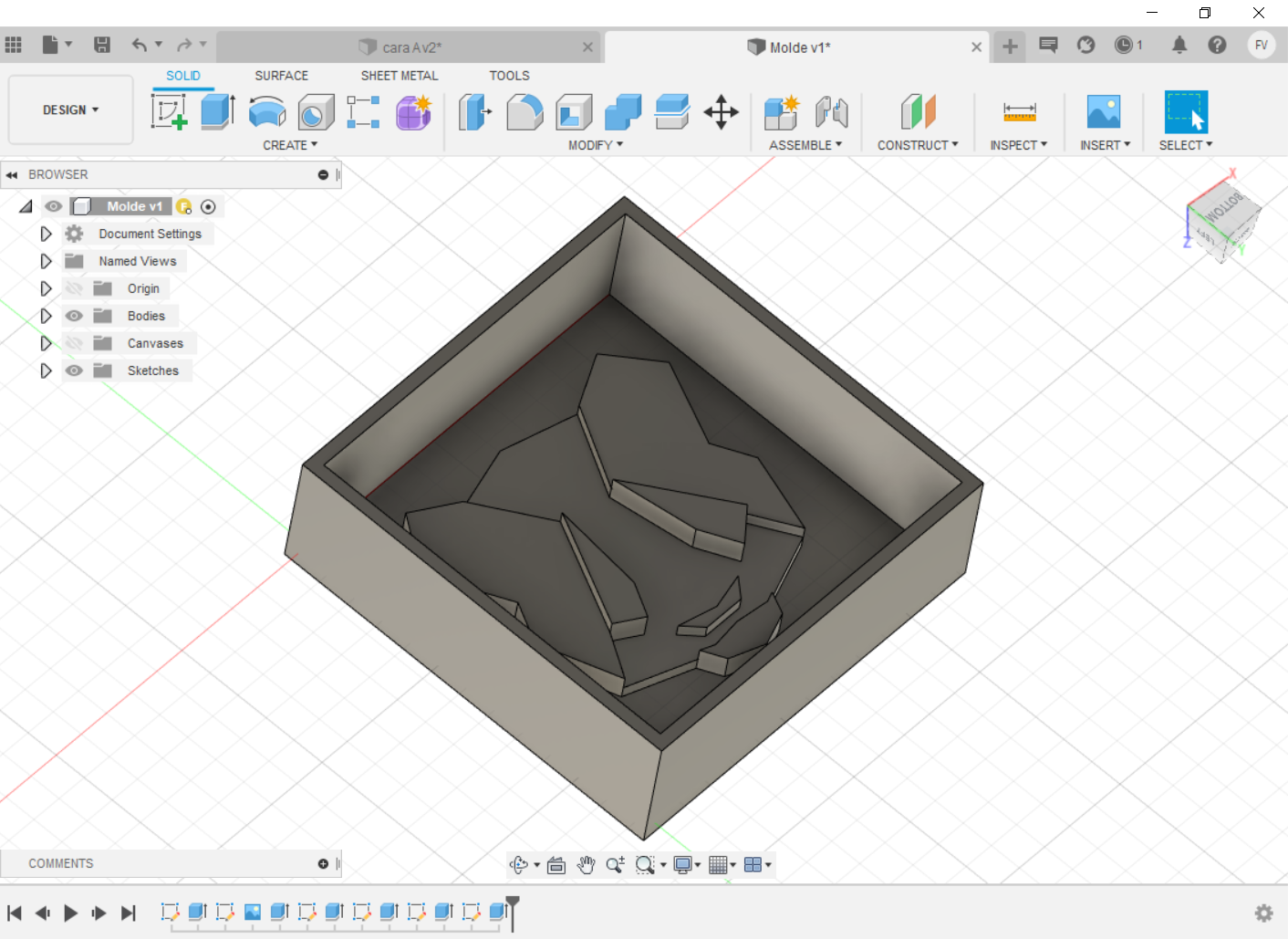Select the Create Sketch tool
Viewport: 1288px width, 939px height.
(170, 111)
